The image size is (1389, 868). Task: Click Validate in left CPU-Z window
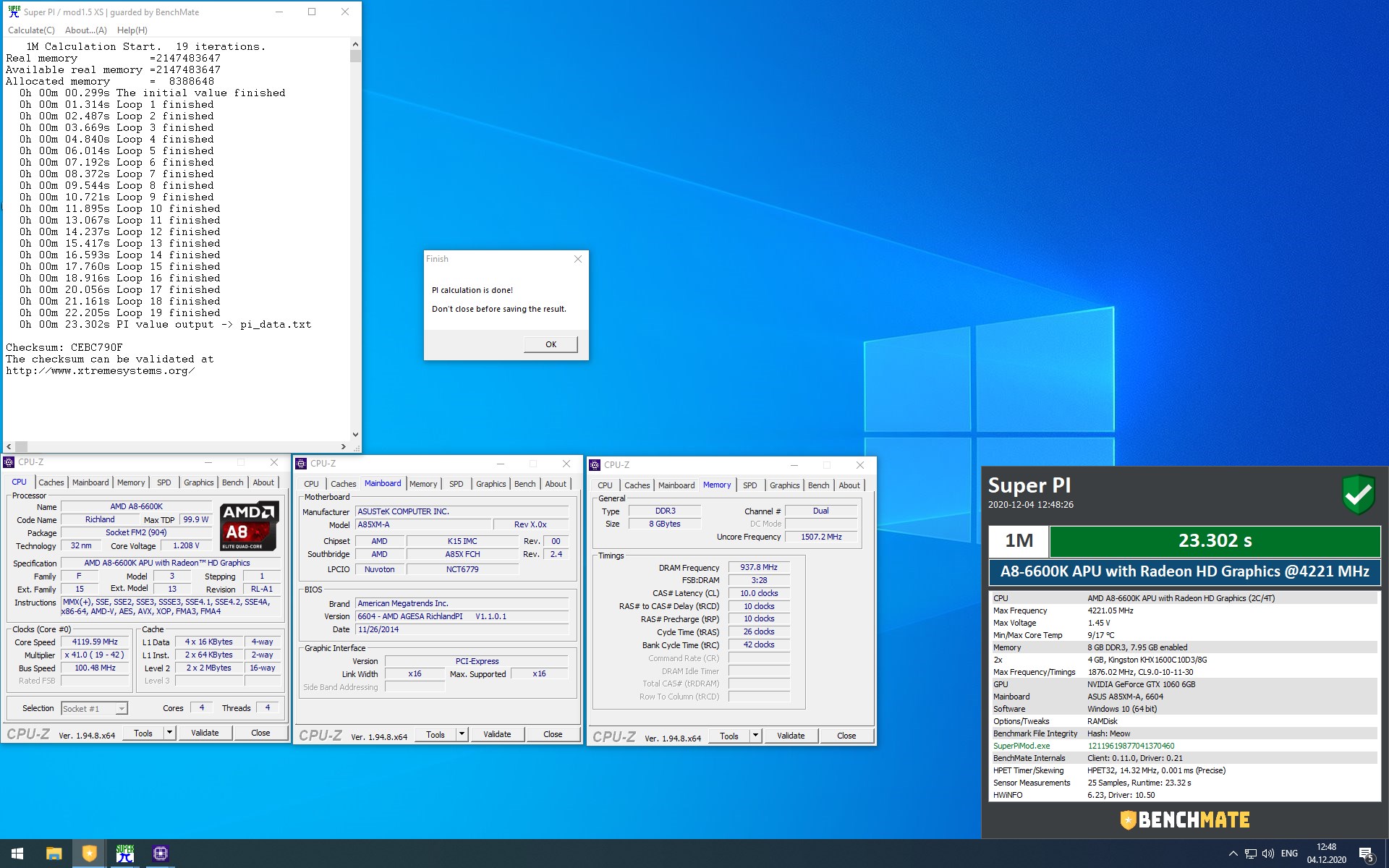point(205,733)
